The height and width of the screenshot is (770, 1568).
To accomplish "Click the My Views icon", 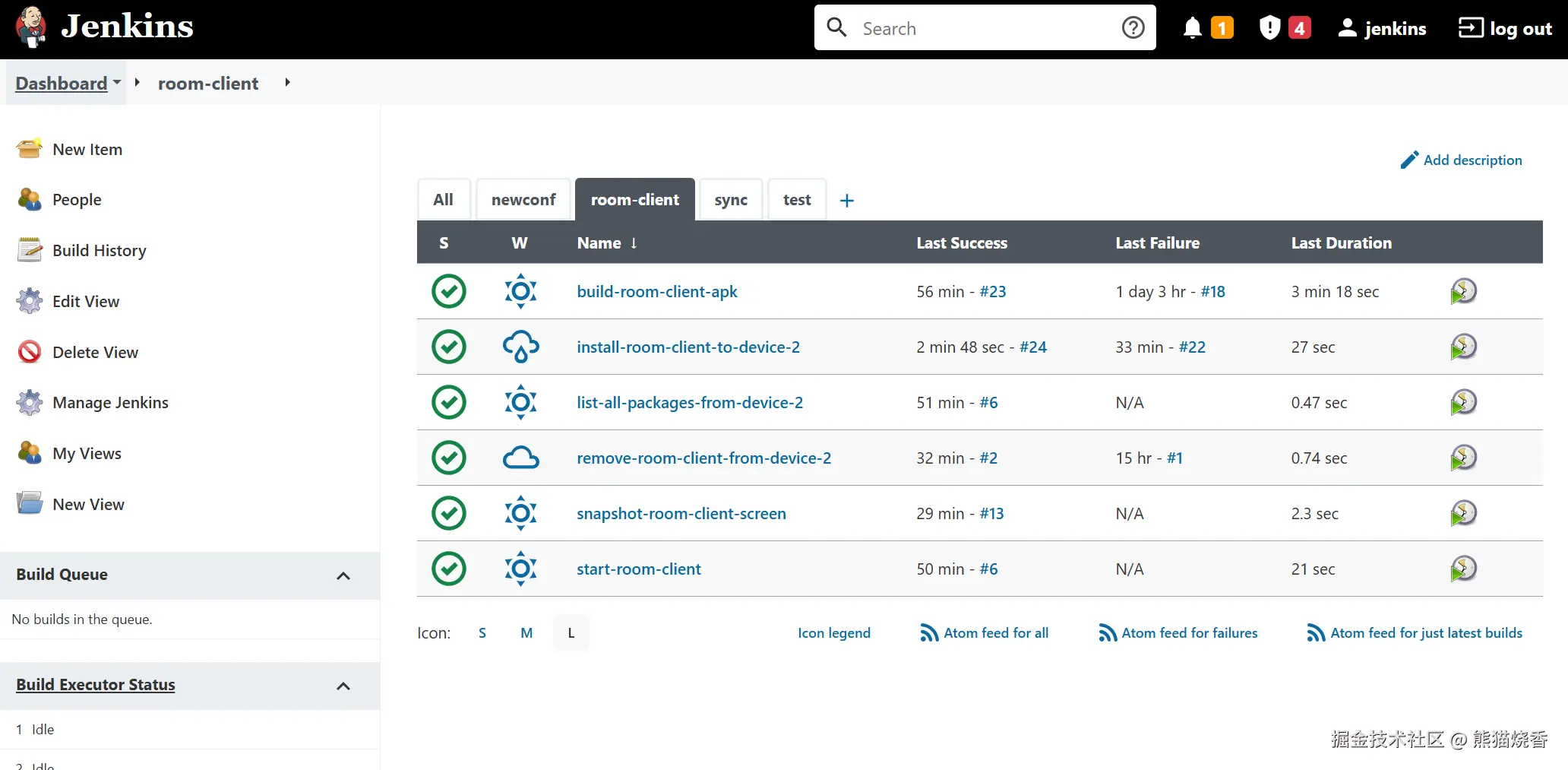I will [x=30, y=453].
